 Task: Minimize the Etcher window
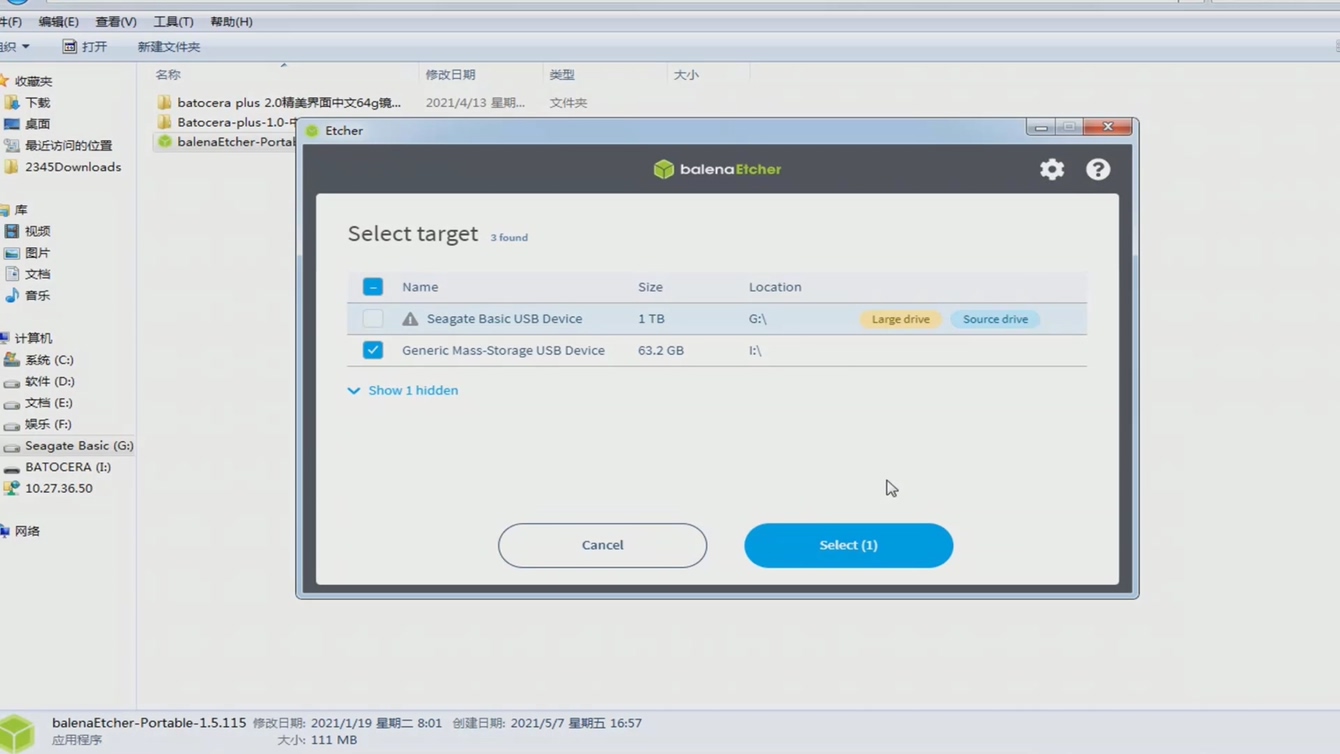[1041, 128]
